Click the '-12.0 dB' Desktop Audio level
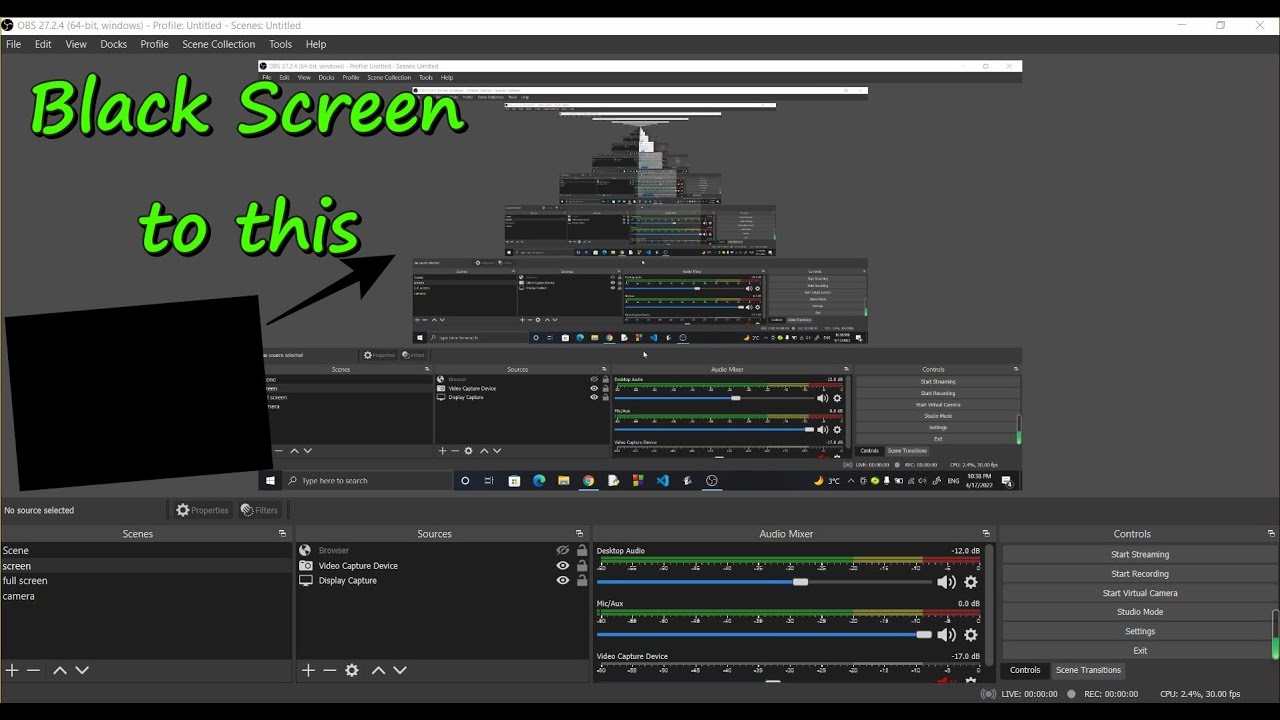This screenshot has width=1280, height=720. [x=965, y=551]
